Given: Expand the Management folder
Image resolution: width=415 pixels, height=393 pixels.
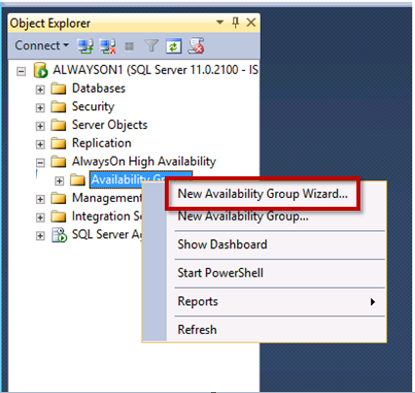Looking at the screenshot, I should pos(40,199).
